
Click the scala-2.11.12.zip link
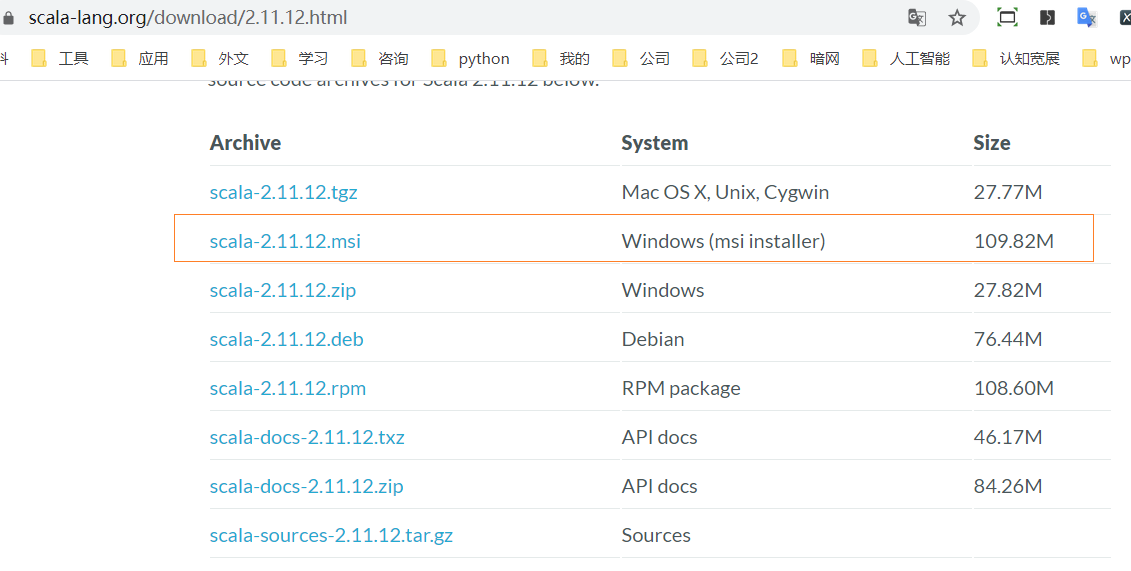point(282,290)
